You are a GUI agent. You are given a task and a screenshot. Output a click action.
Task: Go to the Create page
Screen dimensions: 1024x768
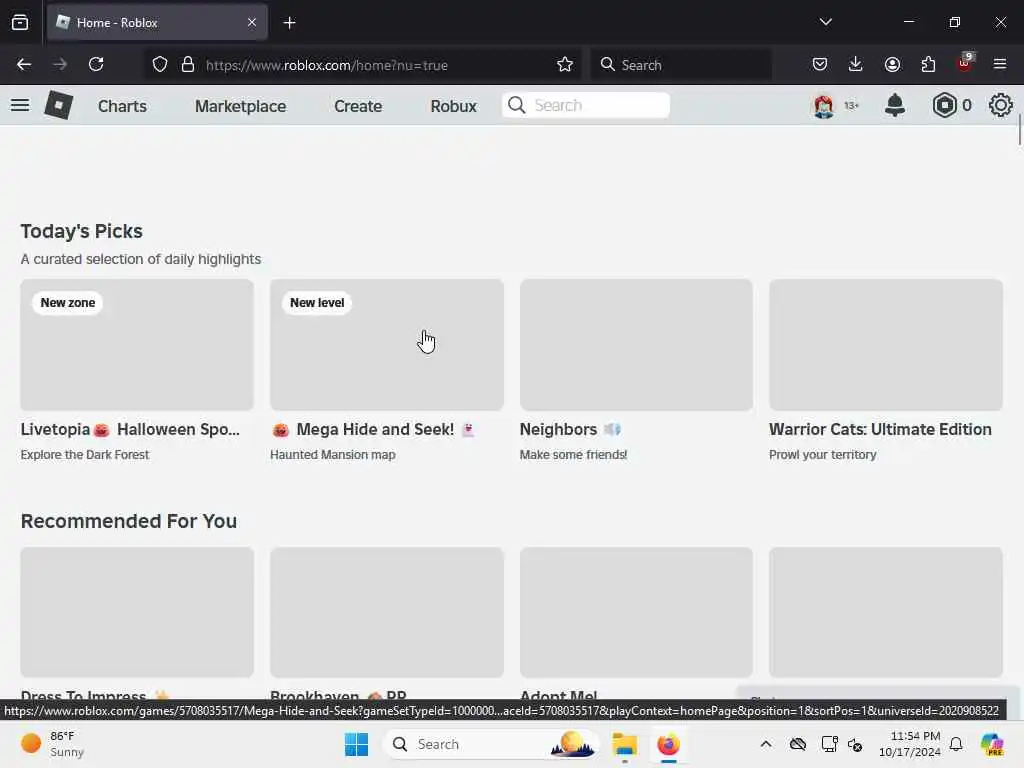(x=358, y=106)
